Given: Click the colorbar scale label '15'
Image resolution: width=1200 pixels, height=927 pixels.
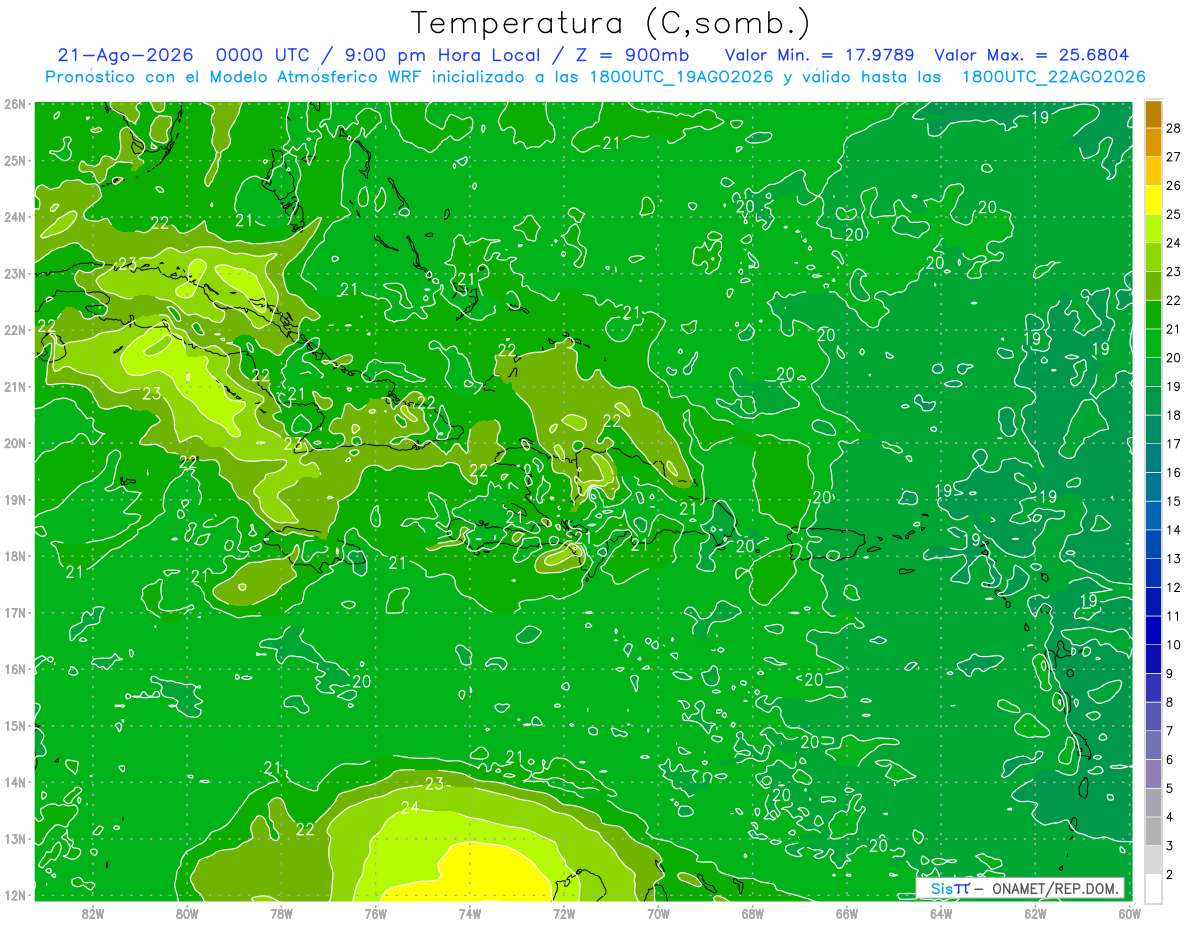Looking at the screenshot, I should [x=1174, y=501].
